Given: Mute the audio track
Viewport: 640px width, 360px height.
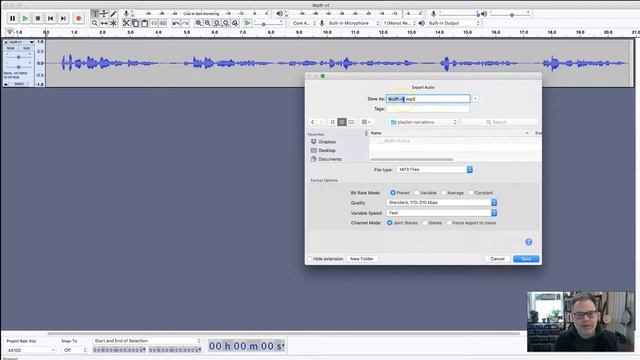Looking at the screenshot, I should click(11, 48).
